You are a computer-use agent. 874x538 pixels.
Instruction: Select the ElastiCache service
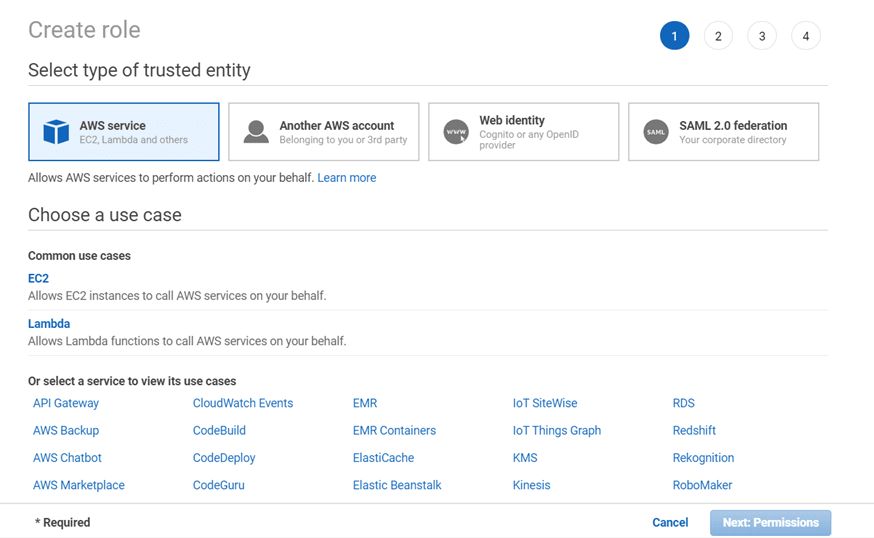[383, 458]
